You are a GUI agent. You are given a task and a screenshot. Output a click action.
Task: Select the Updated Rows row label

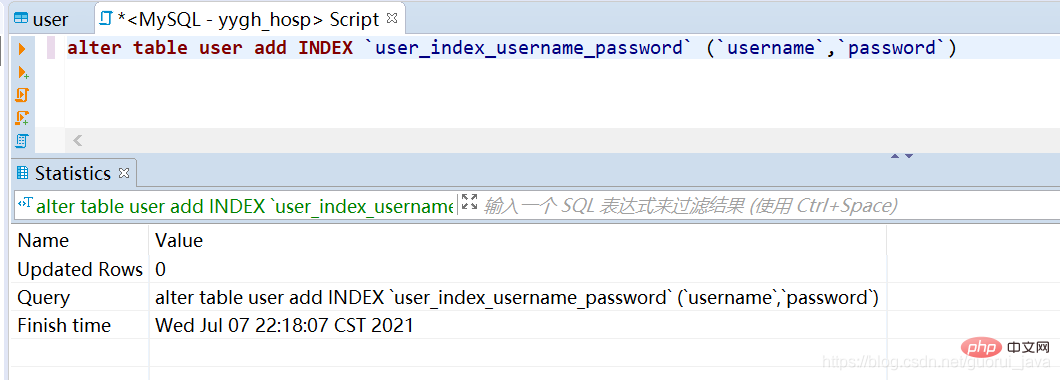[x=80, y=269]
